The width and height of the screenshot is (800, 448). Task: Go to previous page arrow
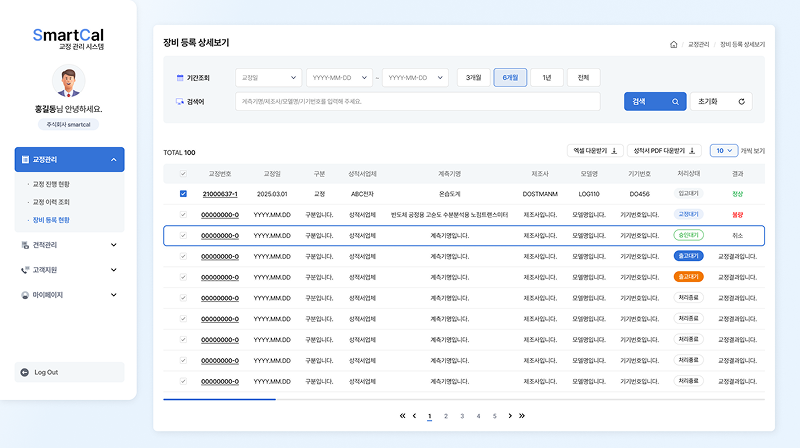click(414, 415)
